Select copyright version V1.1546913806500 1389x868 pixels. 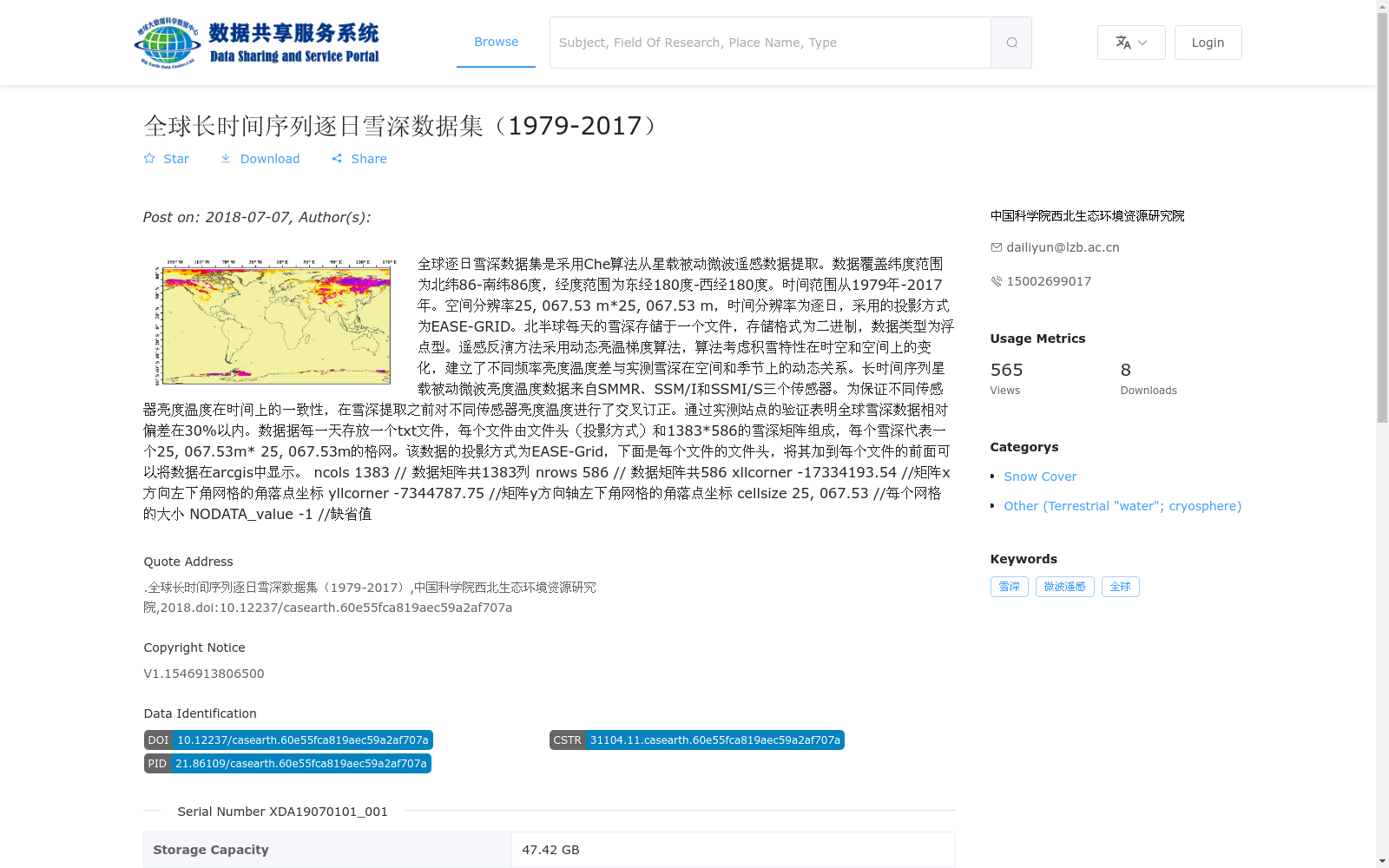click(x=204, y=674)
